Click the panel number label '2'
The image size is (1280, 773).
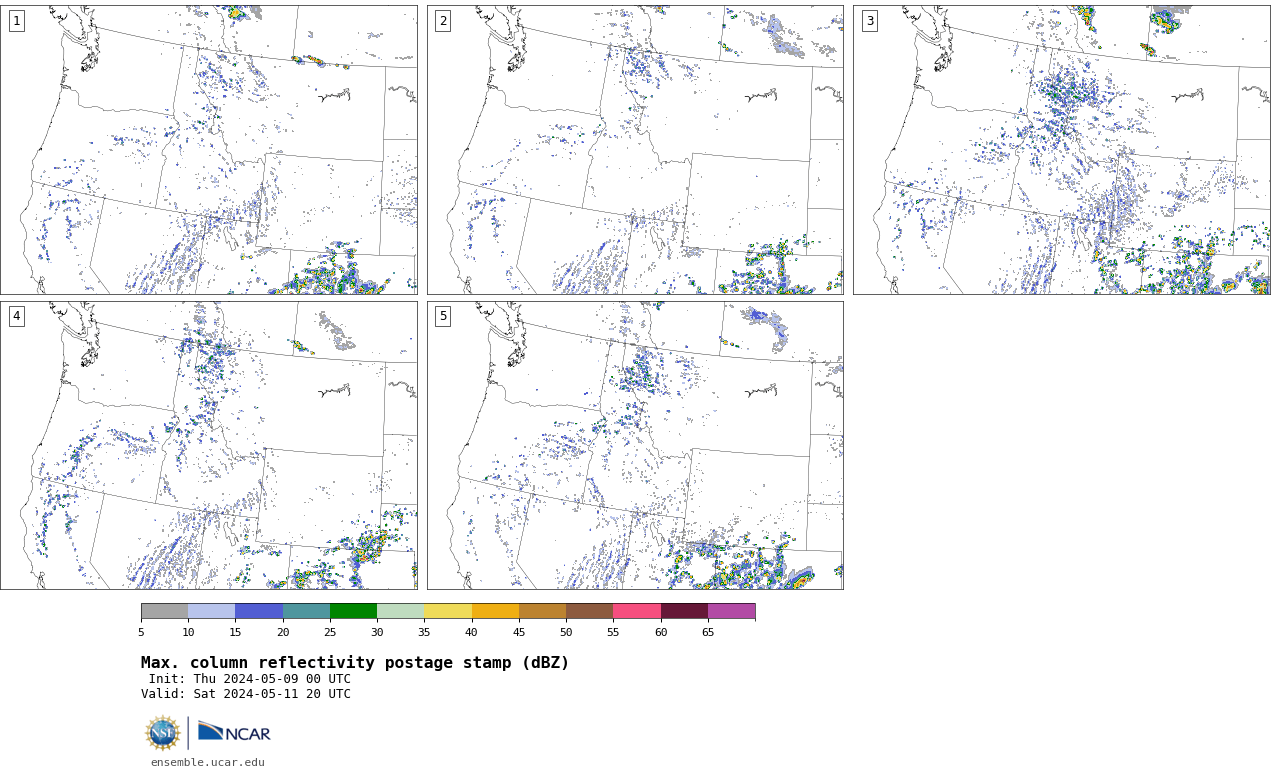443,21
